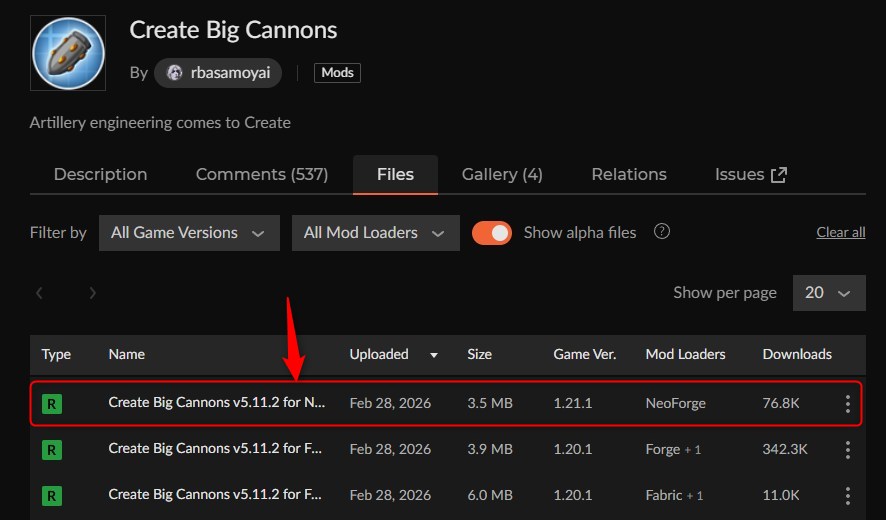
Task: Click the R badge on the Forge + 1 row
Action: pos(51,450)
